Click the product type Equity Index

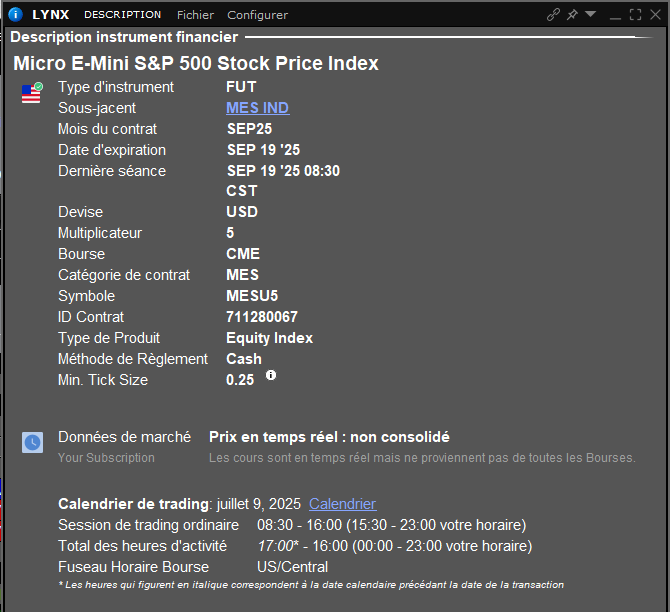click(269, 338)
